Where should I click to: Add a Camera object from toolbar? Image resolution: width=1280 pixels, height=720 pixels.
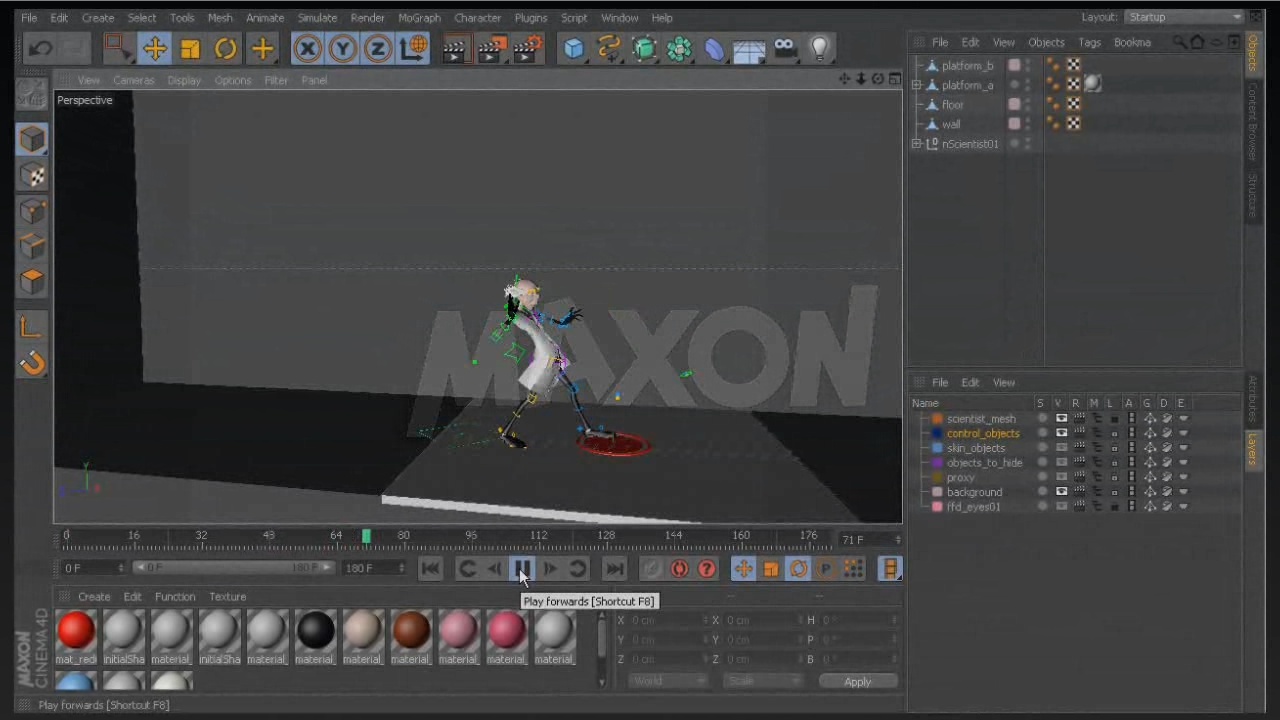785,48
